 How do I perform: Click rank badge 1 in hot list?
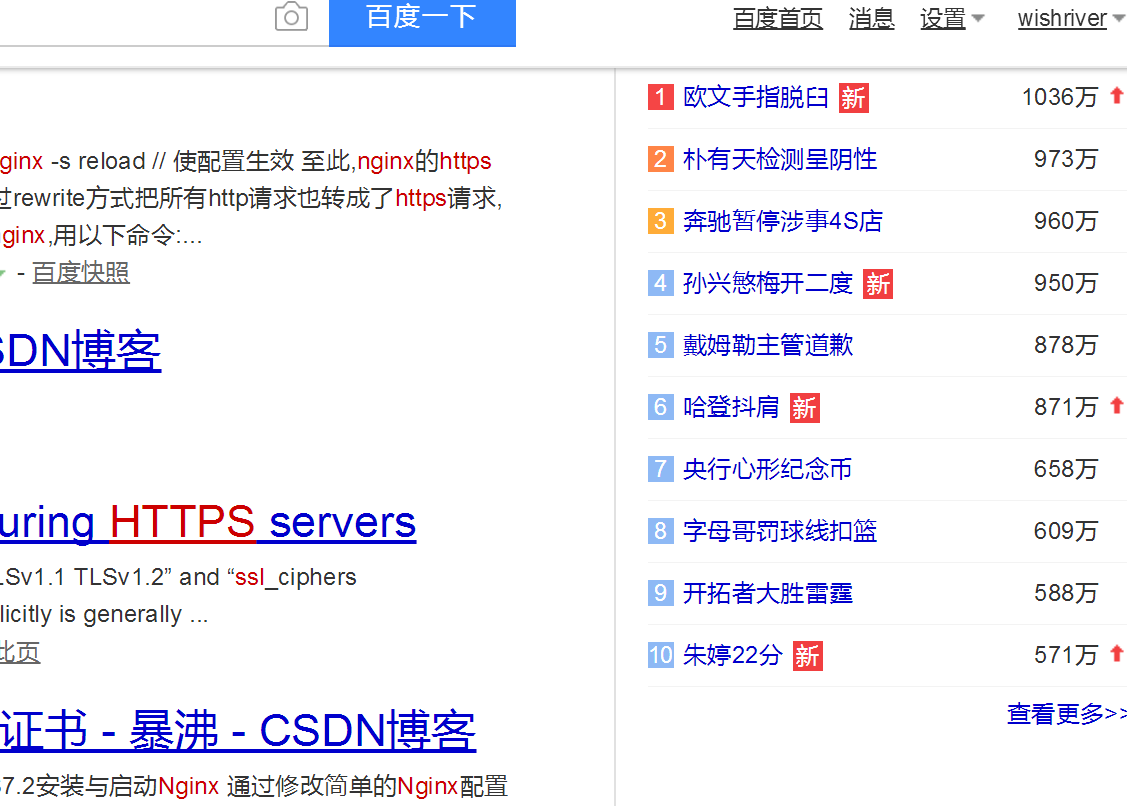coord(661,96)
